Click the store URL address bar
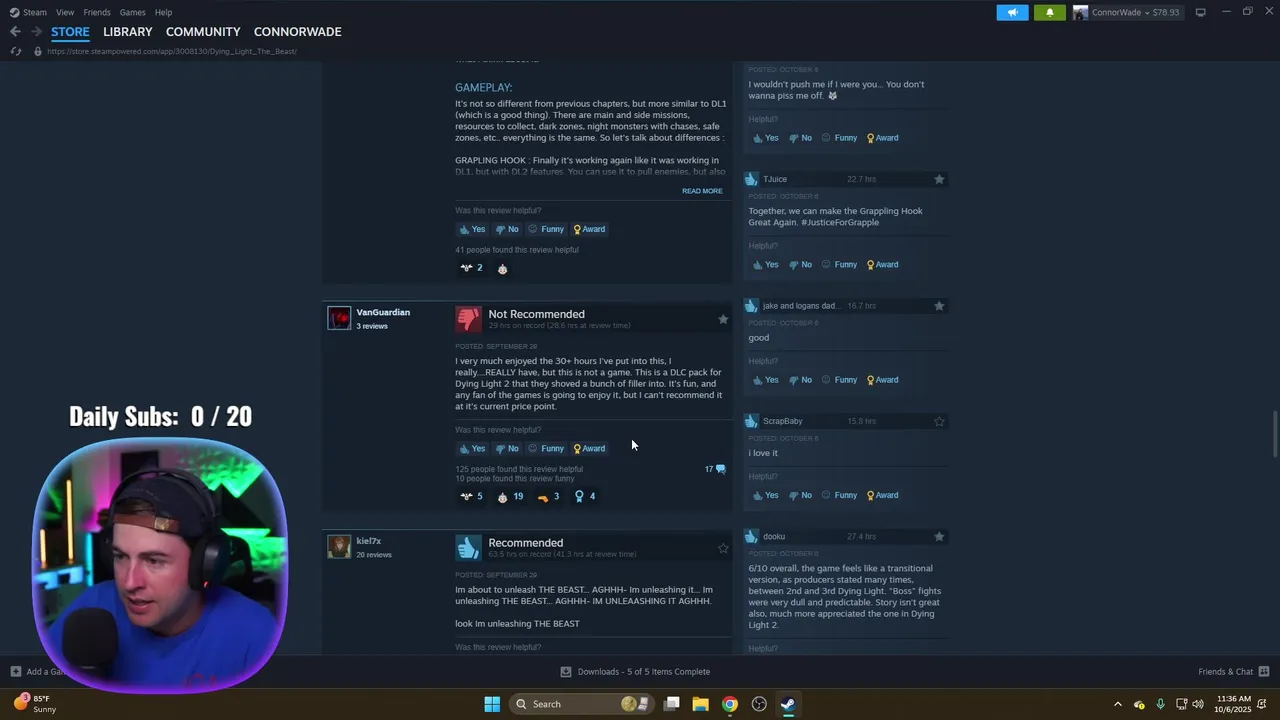This screenshot has width=1280, height=720. click(171, 51)
